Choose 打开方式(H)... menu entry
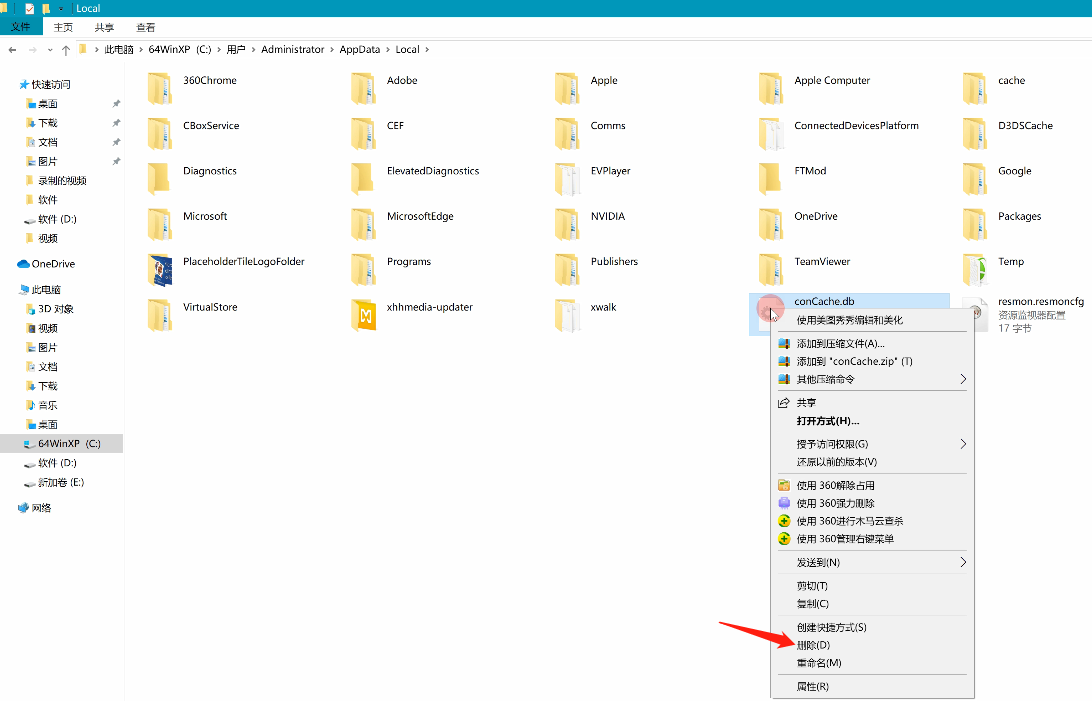The image size is (1092, 701). pos(872,421)
